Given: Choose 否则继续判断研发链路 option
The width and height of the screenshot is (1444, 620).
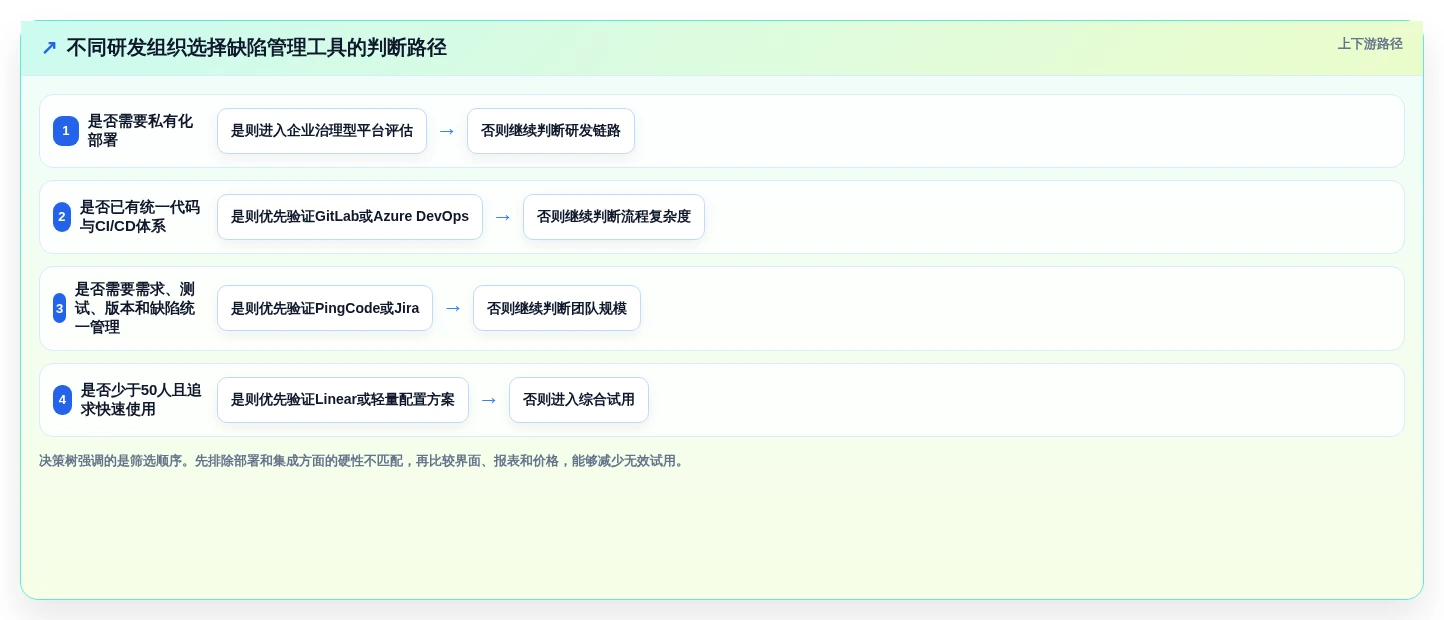Looking at the screenshot, I should [551, 131].
